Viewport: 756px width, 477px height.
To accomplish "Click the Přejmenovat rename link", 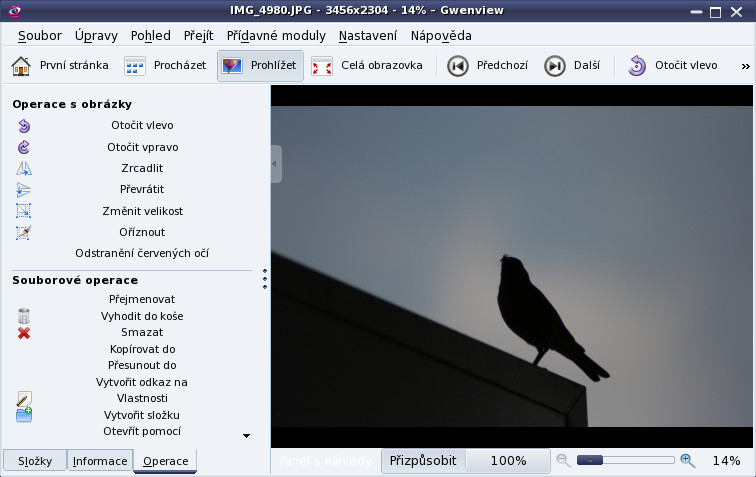I will point(142,299).
